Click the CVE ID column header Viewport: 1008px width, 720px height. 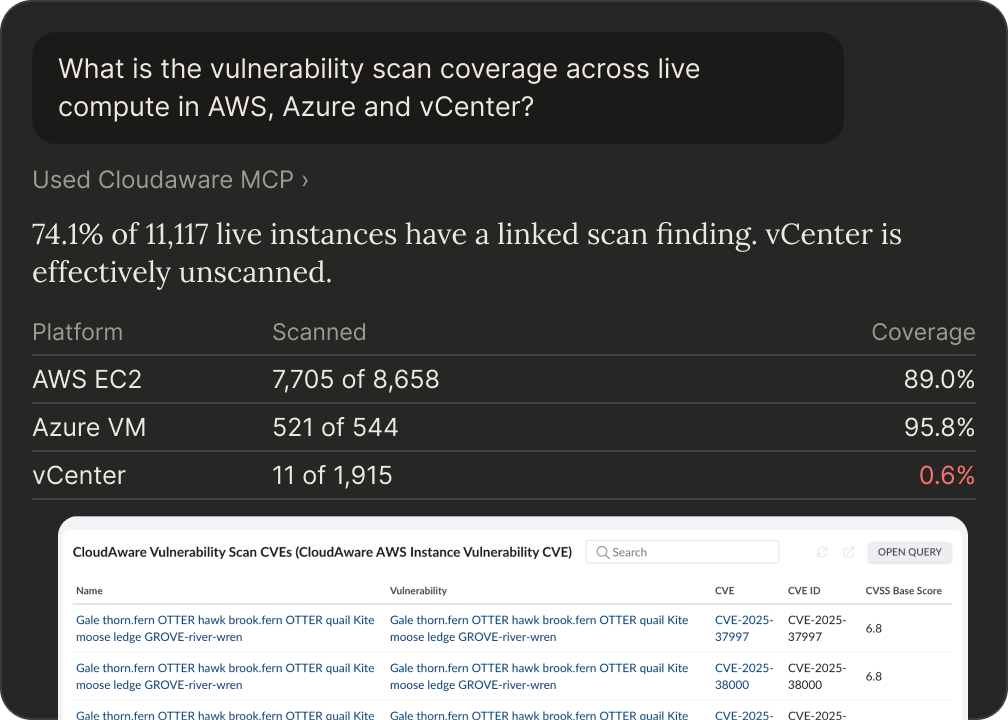[804, 591]
